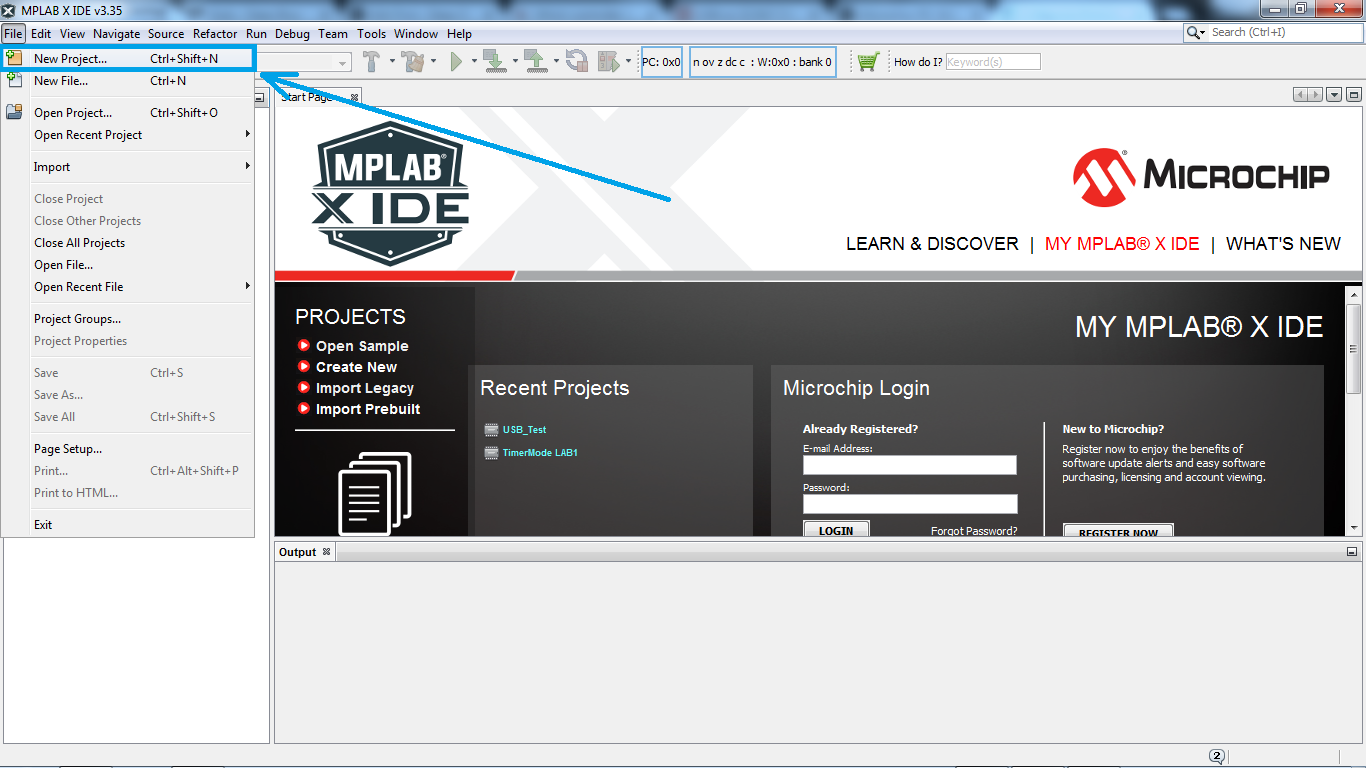Click the Reset circular arrows icon
1366x768 pixels.
click(578, 60)
